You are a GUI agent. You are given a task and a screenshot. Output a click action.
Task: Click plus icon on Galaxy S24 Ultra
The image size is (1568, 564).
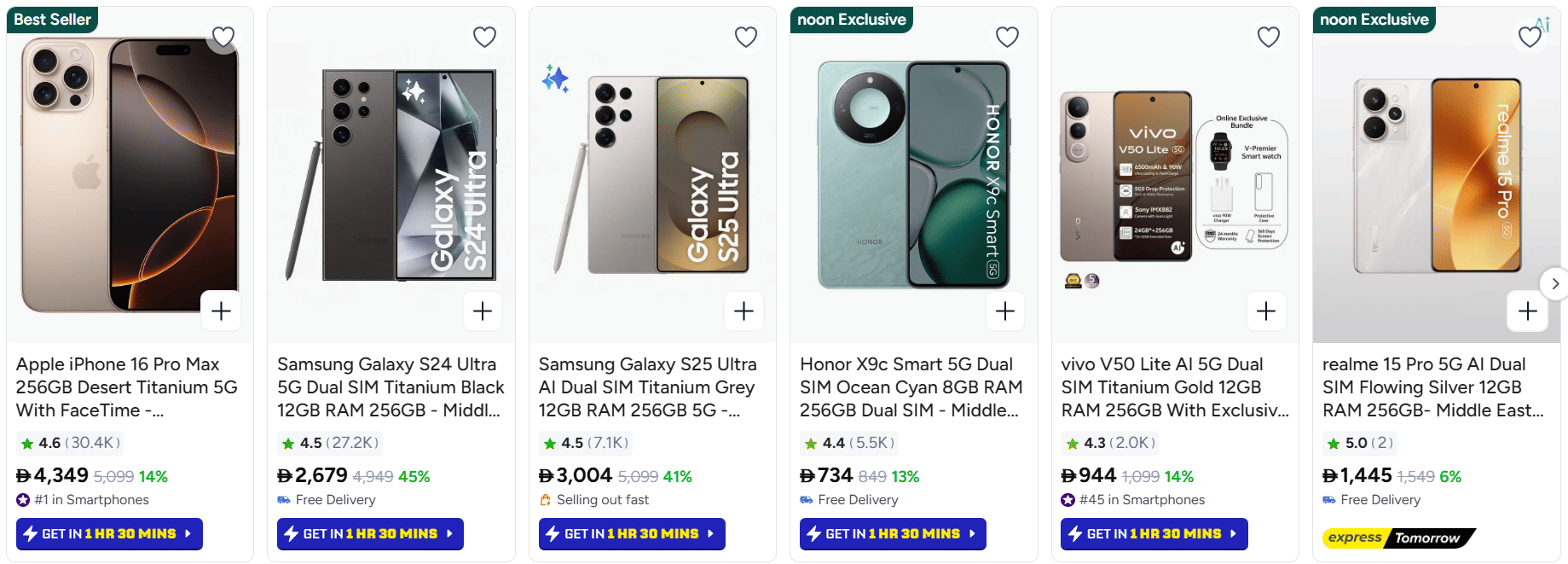[x=483, y=311]
